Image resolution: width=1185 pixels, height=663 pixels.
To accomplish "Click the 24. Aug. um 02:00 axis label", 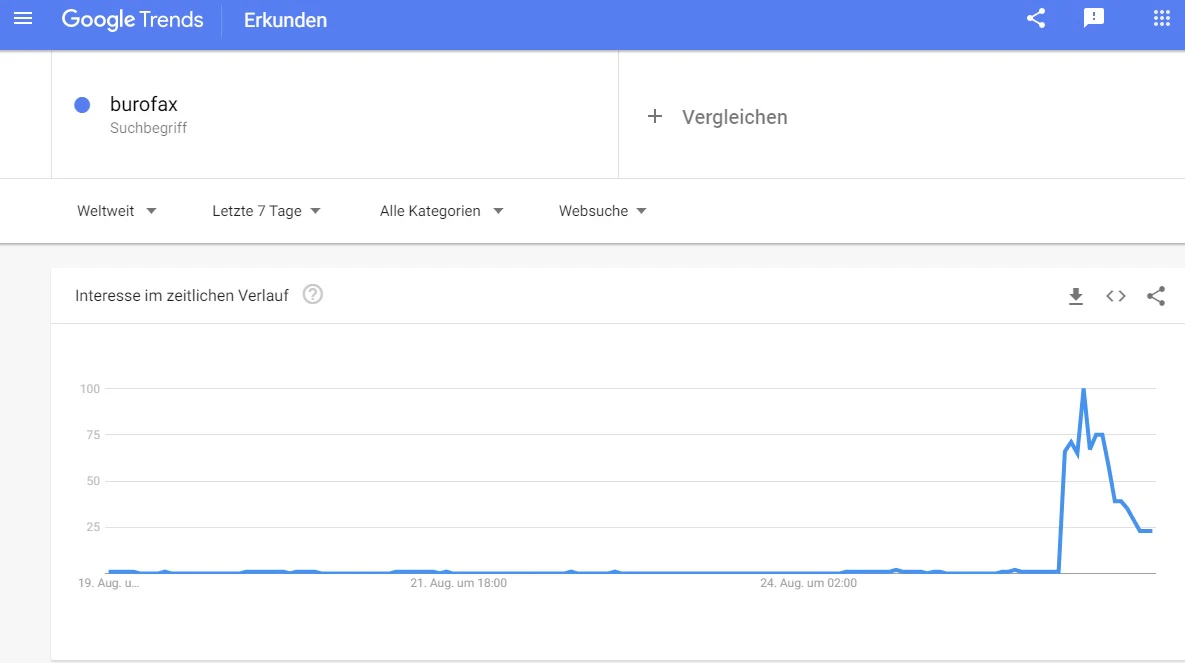I will tap(809, 583).
